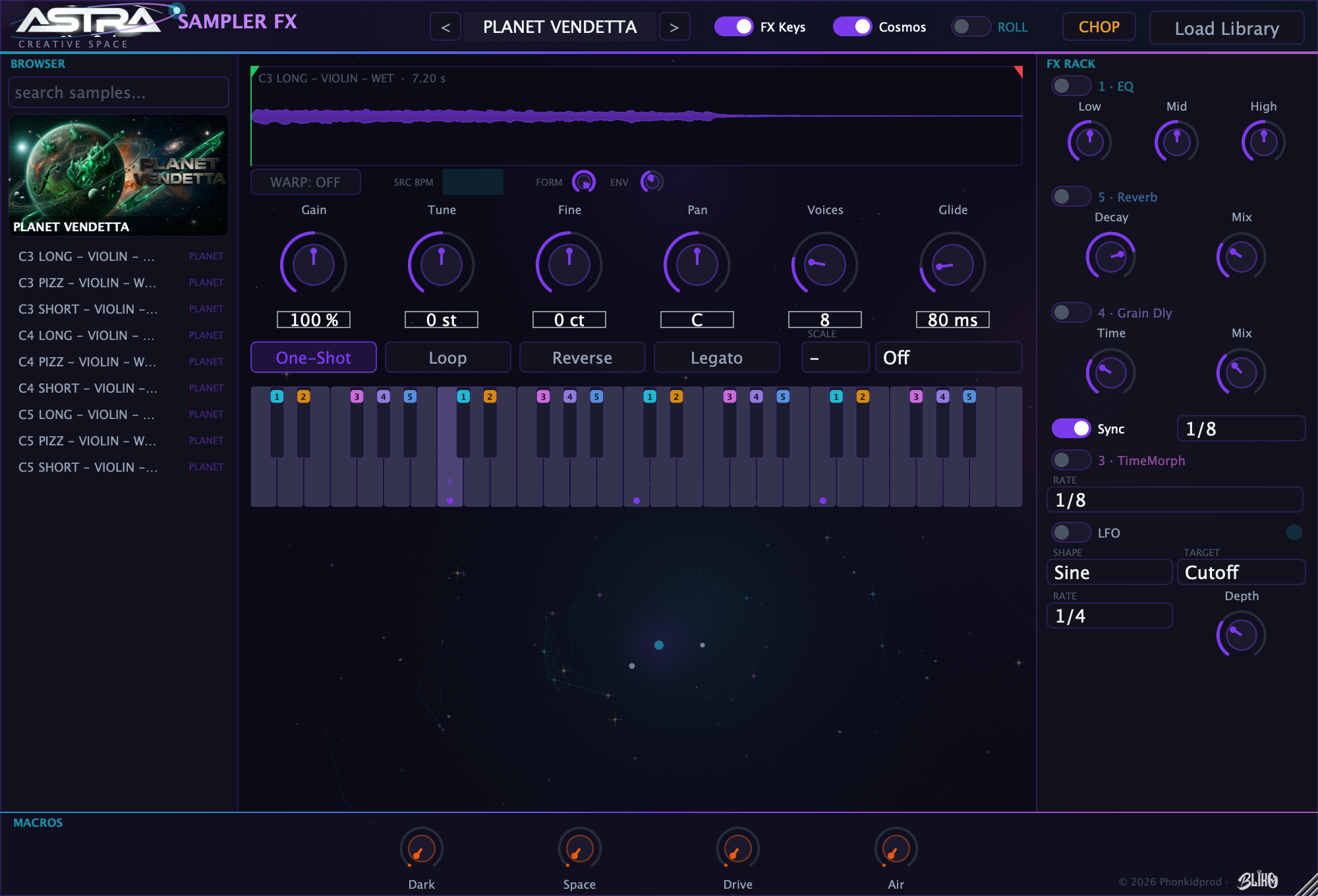Click Load Library button
Screen dimensions: 1318x896
pyautogui.click(x=1227, y=28)
